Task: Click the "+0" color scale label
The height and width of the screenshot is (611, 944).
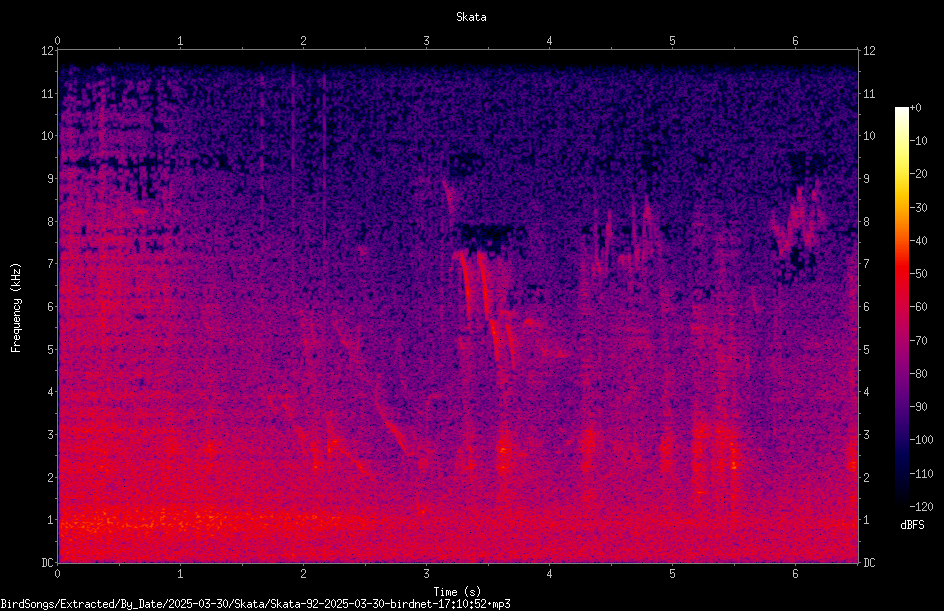Action: (x=916, y=108)
